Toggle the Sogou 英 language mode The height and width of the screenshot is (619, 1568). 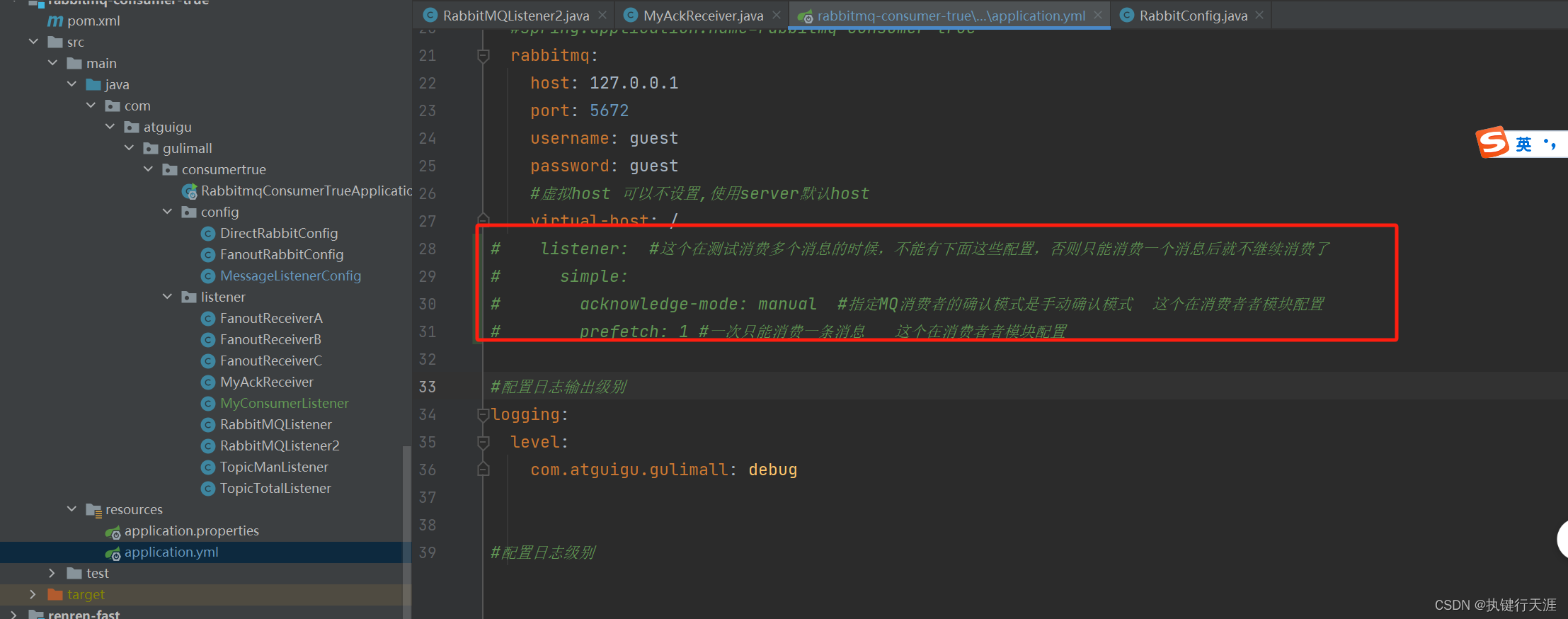pos(1524,144)
